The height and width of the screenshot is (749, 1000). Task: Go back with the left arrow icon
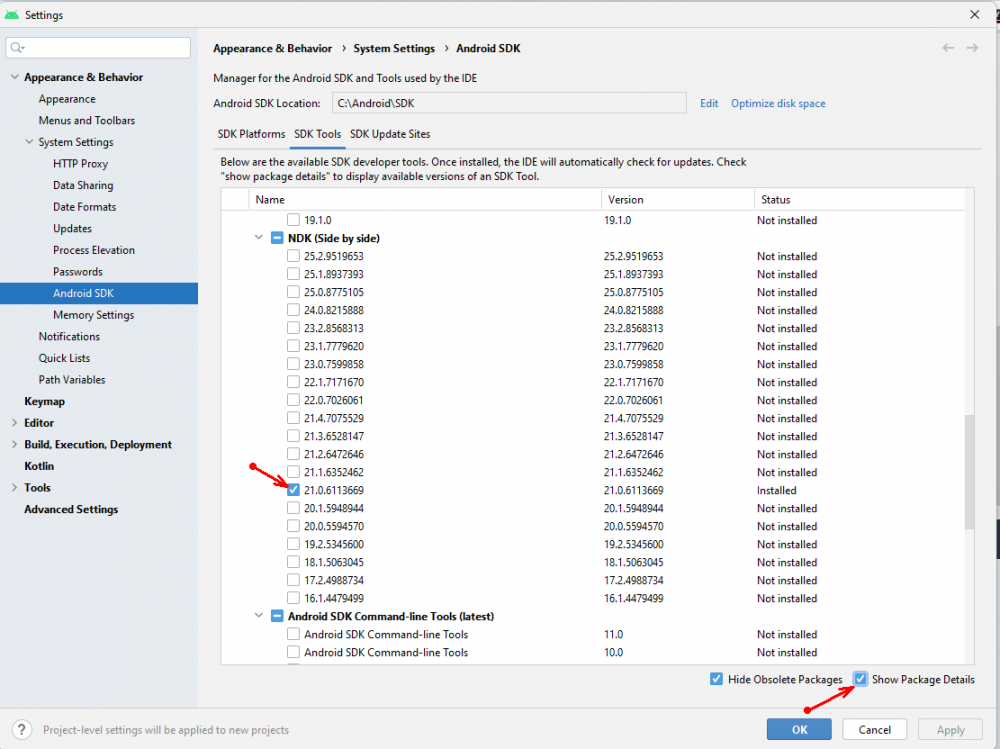point(948,48)
